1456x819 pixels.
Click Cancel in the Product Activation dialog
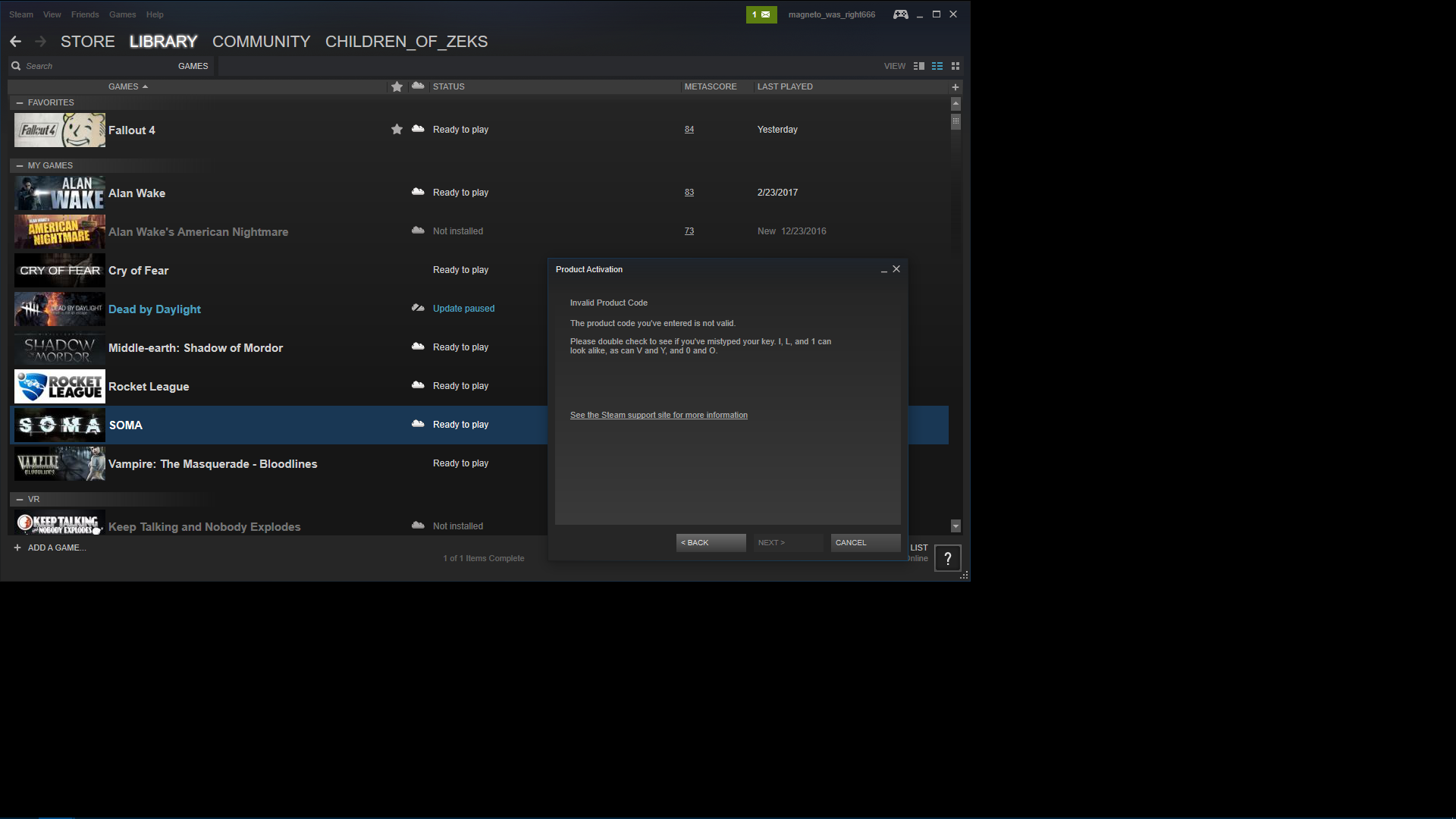(x=866, y=542)
